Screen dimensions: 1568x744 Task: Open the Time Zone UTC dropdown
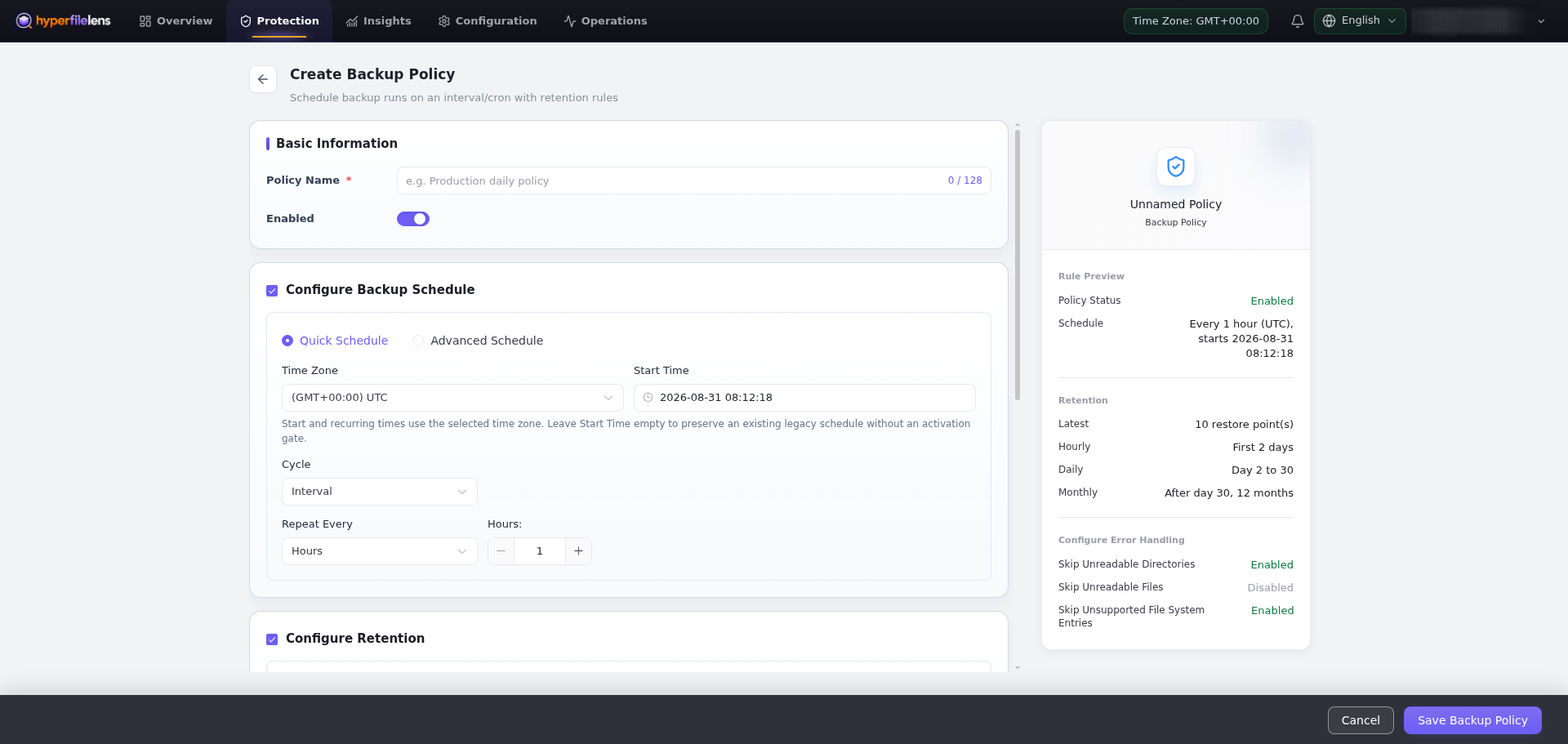452,398
